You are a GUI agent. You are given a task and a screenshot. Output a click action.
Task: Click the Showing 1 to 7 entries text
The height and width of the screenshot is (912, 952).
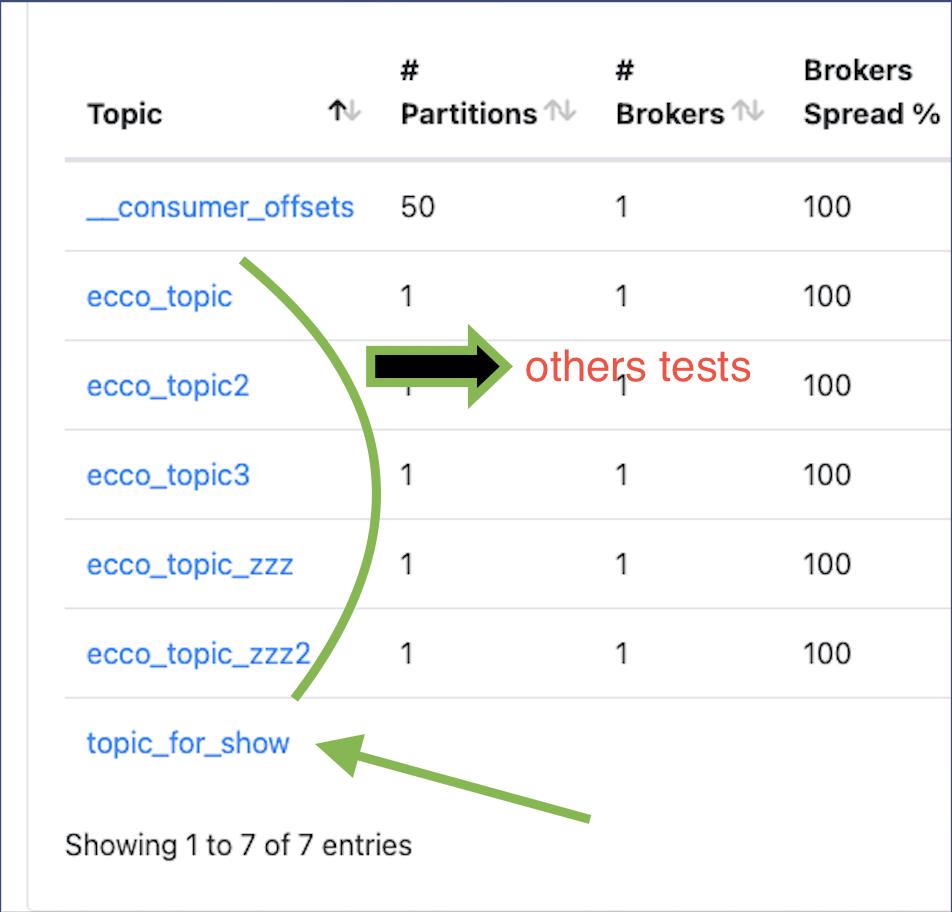pyautogui.click(x=238, y=845)
